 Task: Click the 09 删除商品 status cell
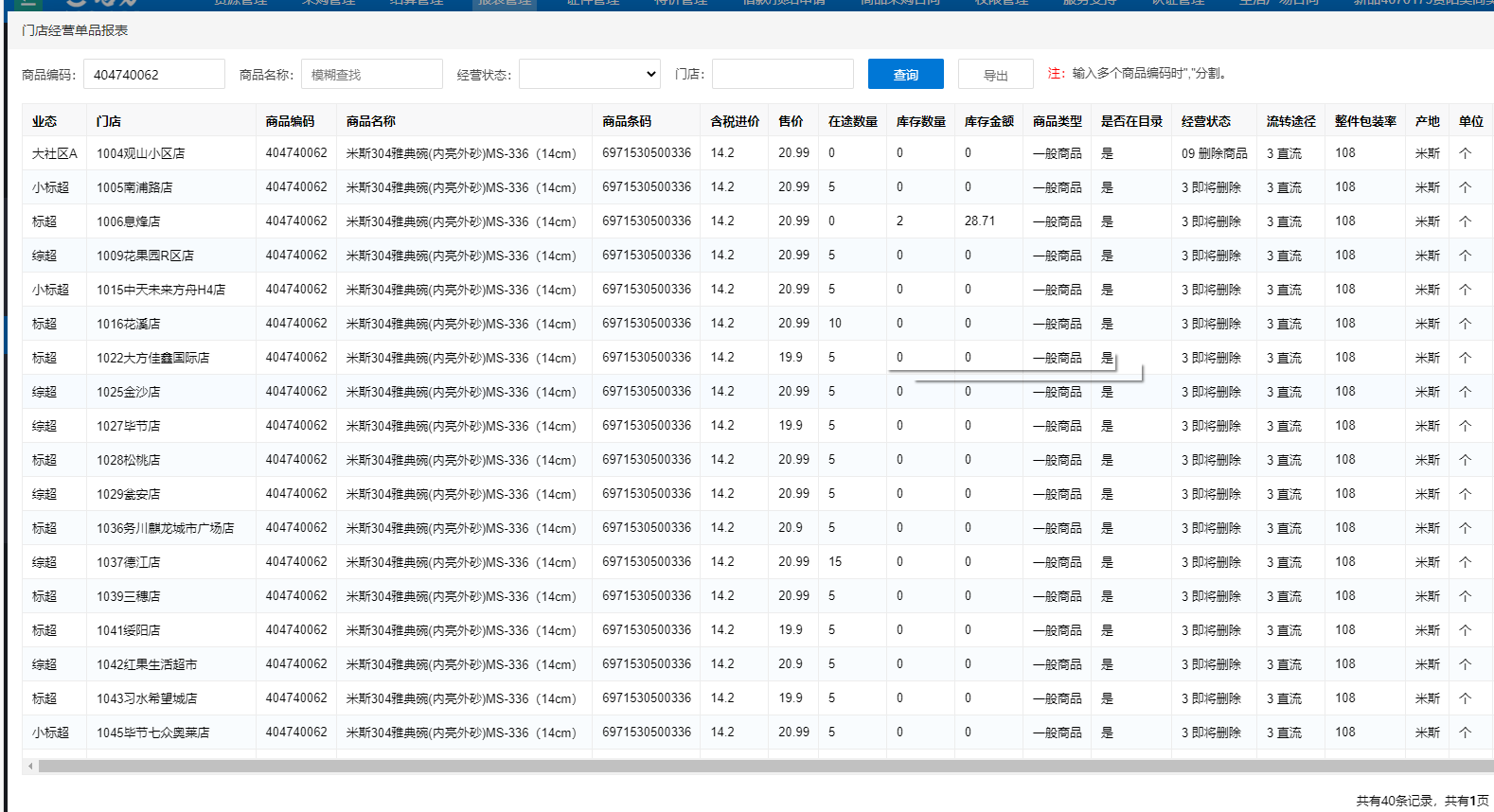(x=1214, y=153)
